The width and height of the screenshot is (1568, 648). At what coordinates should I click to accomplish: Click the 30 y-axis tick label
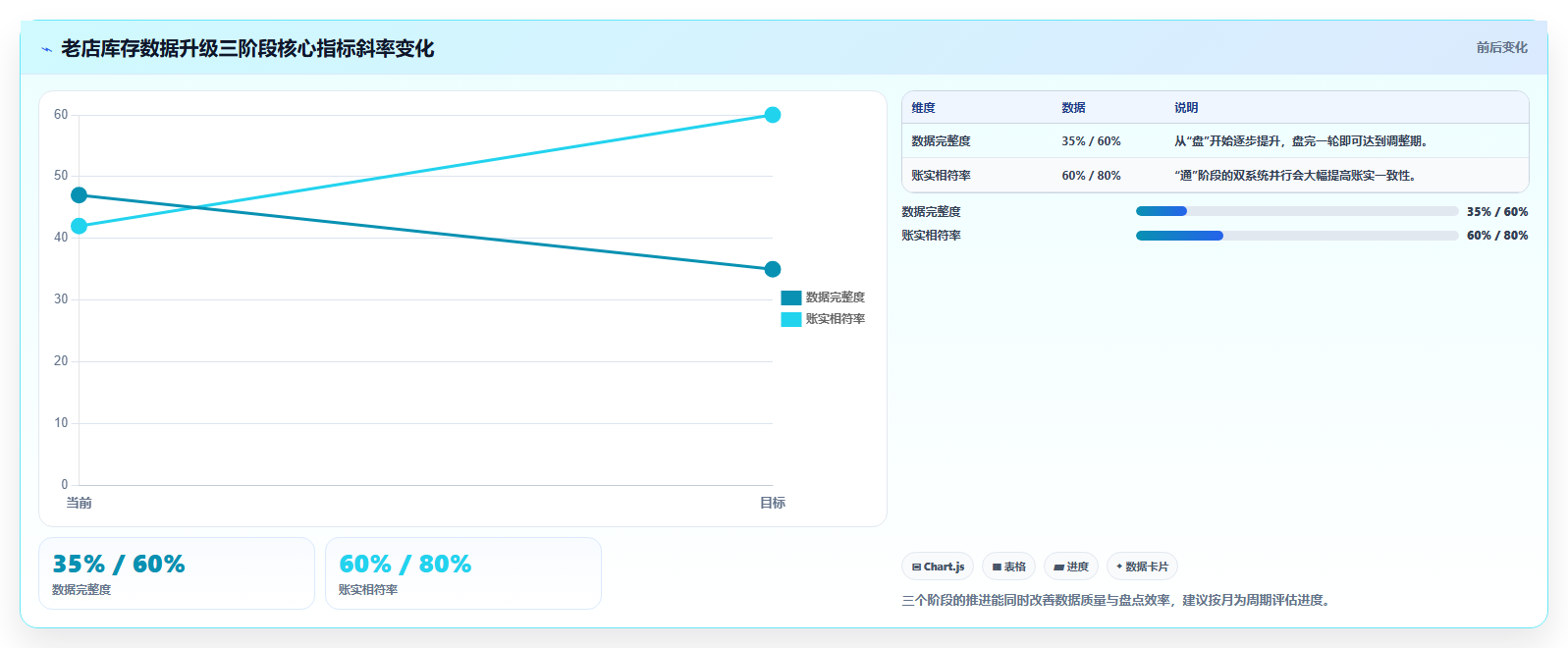click(61, 299)
